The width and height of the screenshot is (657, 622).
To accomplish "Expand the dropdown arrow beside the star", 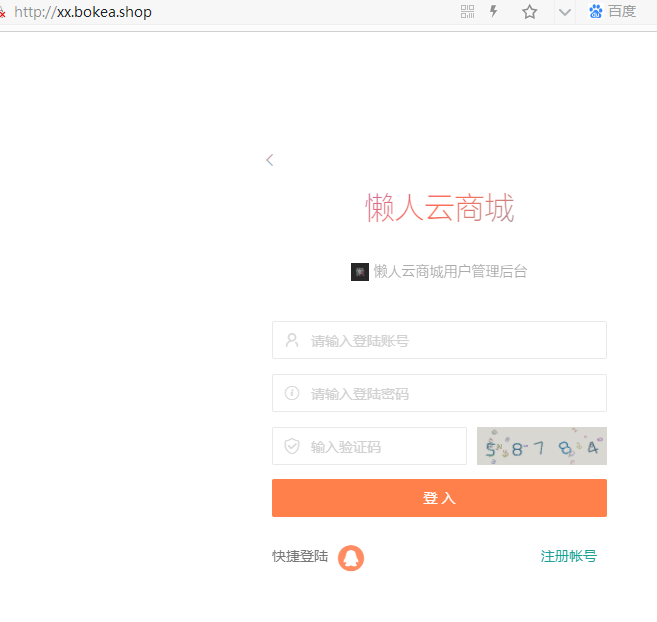I will 564,12.
